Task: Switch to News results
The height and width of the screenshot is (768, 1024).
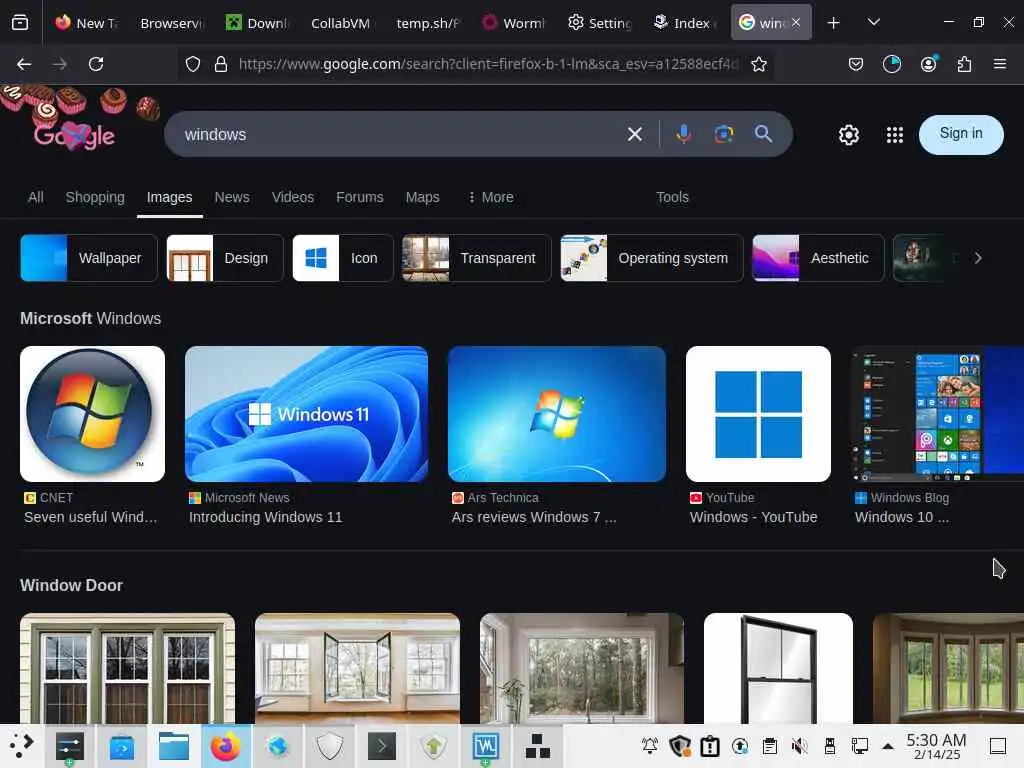Action: (x=232, y=197)
